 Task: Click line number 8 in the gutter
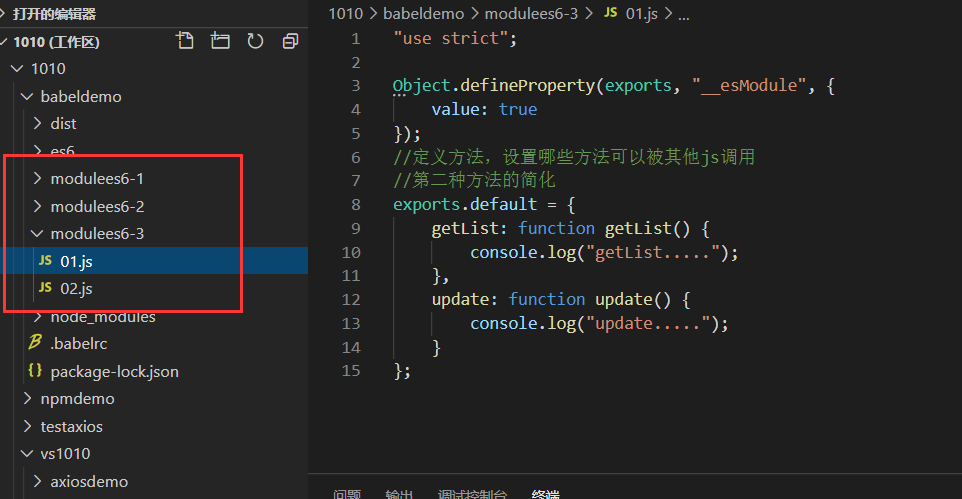click(356, 204)
